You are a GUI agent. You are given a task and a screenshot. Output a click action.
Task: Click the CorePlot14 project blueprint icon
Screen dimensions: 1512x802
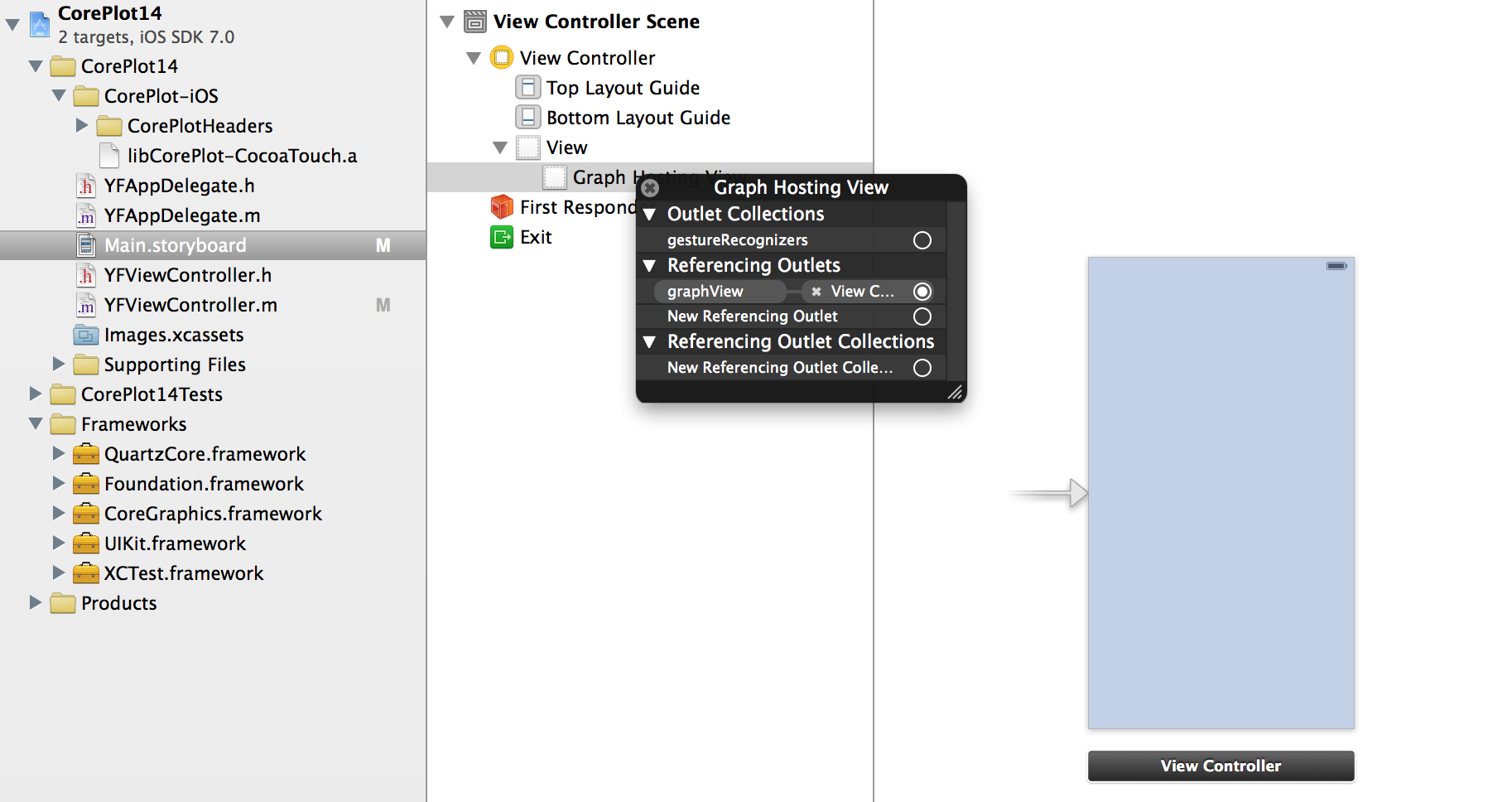pos(40,24)
